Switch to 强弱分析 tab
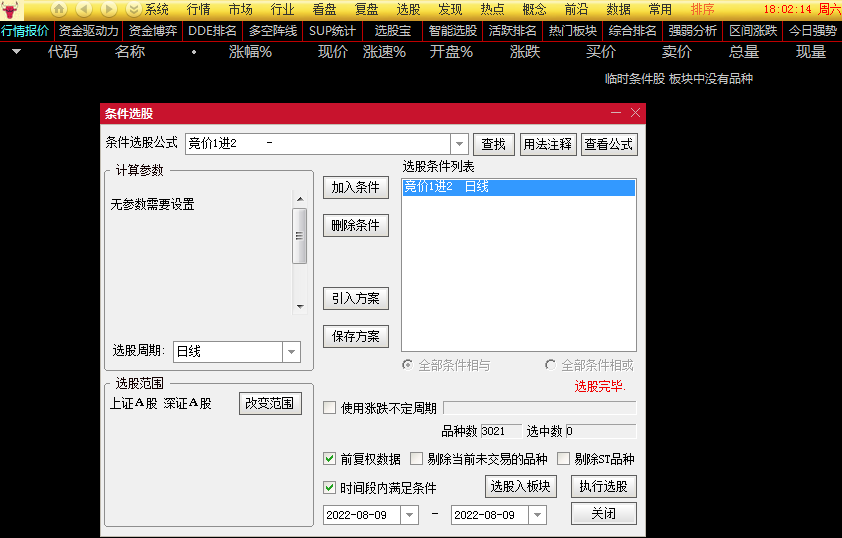 [693, 31]
